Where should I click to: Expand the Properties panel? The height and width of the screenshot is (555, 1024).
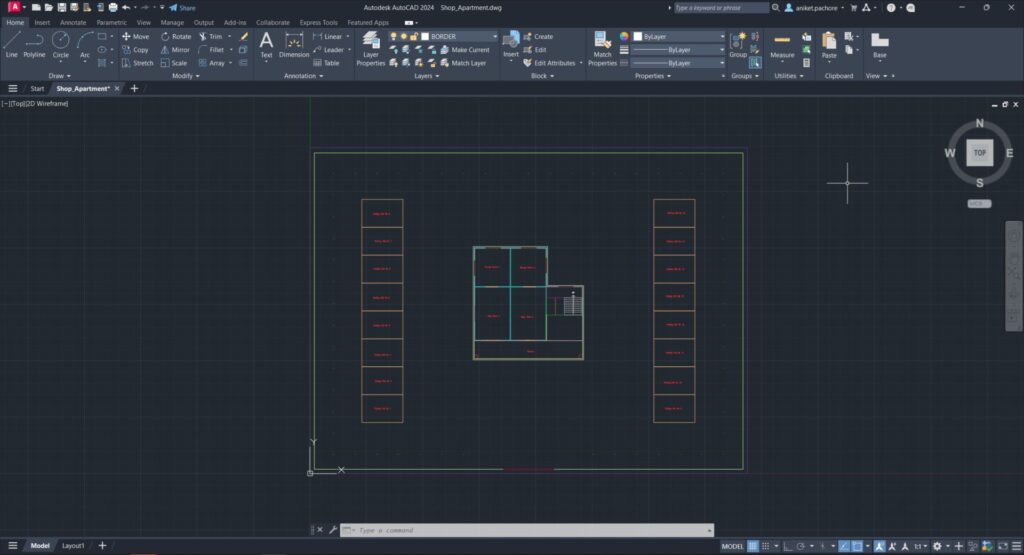[652, 76]
